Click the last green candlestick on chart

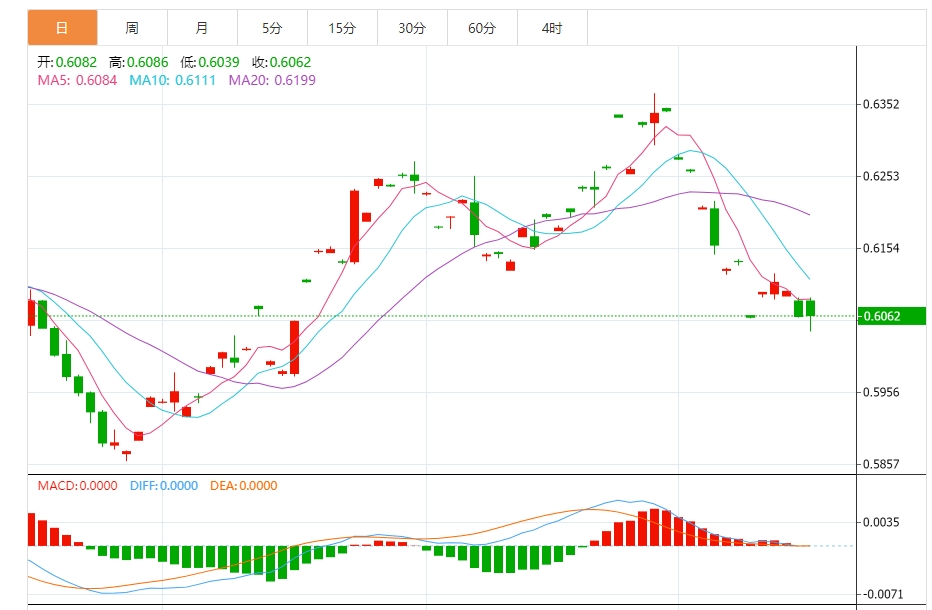[x=811, y=308]
